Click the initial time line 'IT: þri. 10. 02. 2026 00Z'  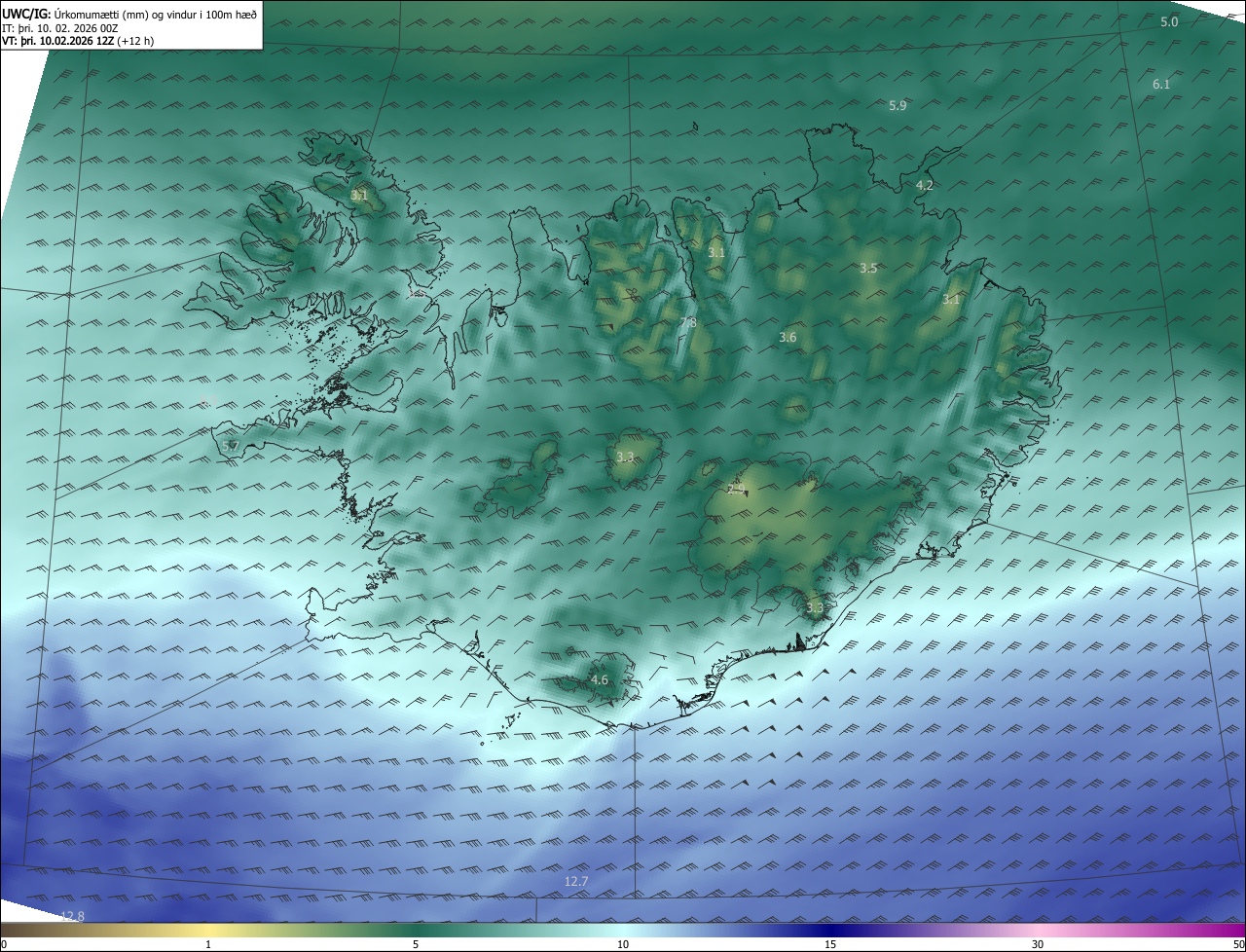coord(60,28)
